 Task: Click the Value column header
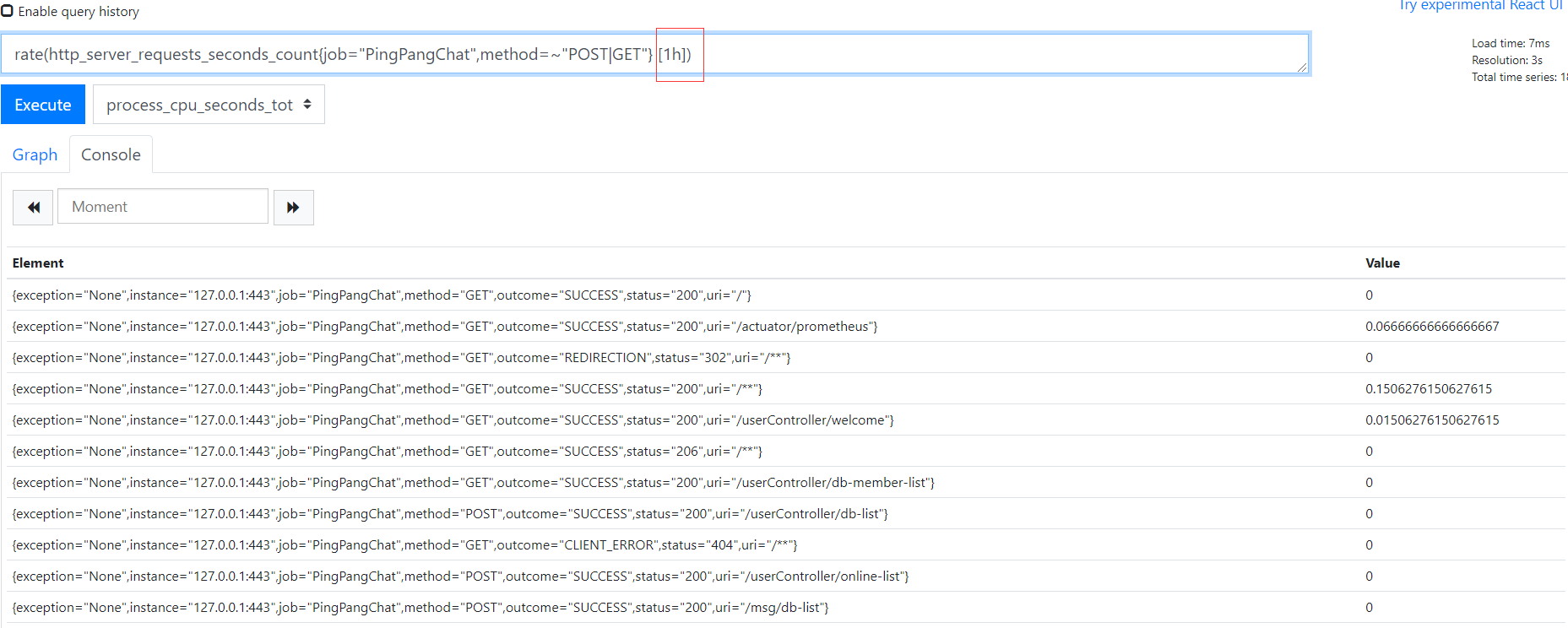coord(1382,263)
